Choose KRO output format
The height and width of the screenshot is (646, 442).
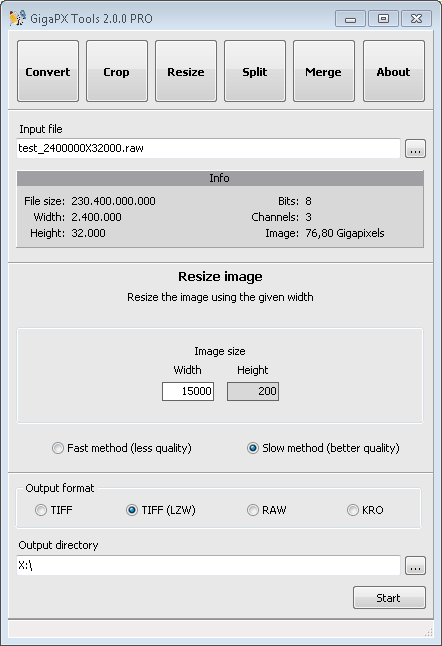pos(365,510)
